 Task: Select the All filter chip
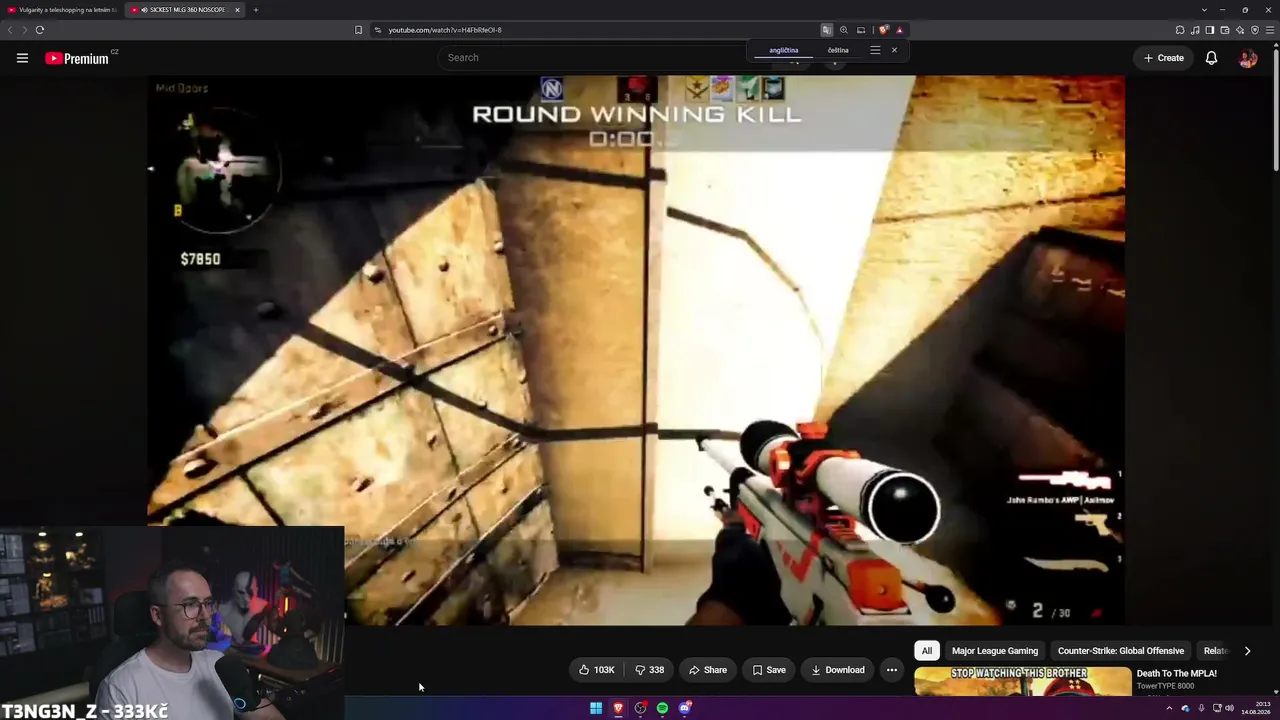point(927,651)
